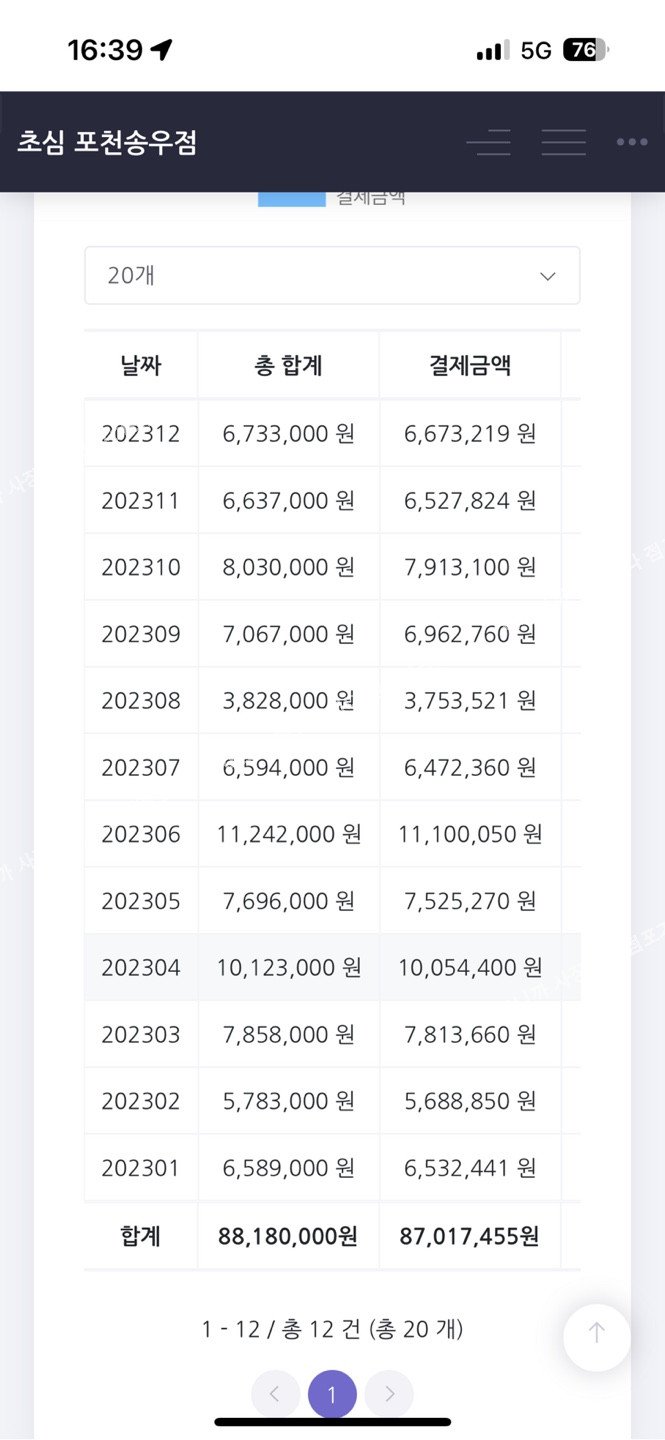
Task: Tap the left staggered-lines menu icon
Action: (489, 142)
